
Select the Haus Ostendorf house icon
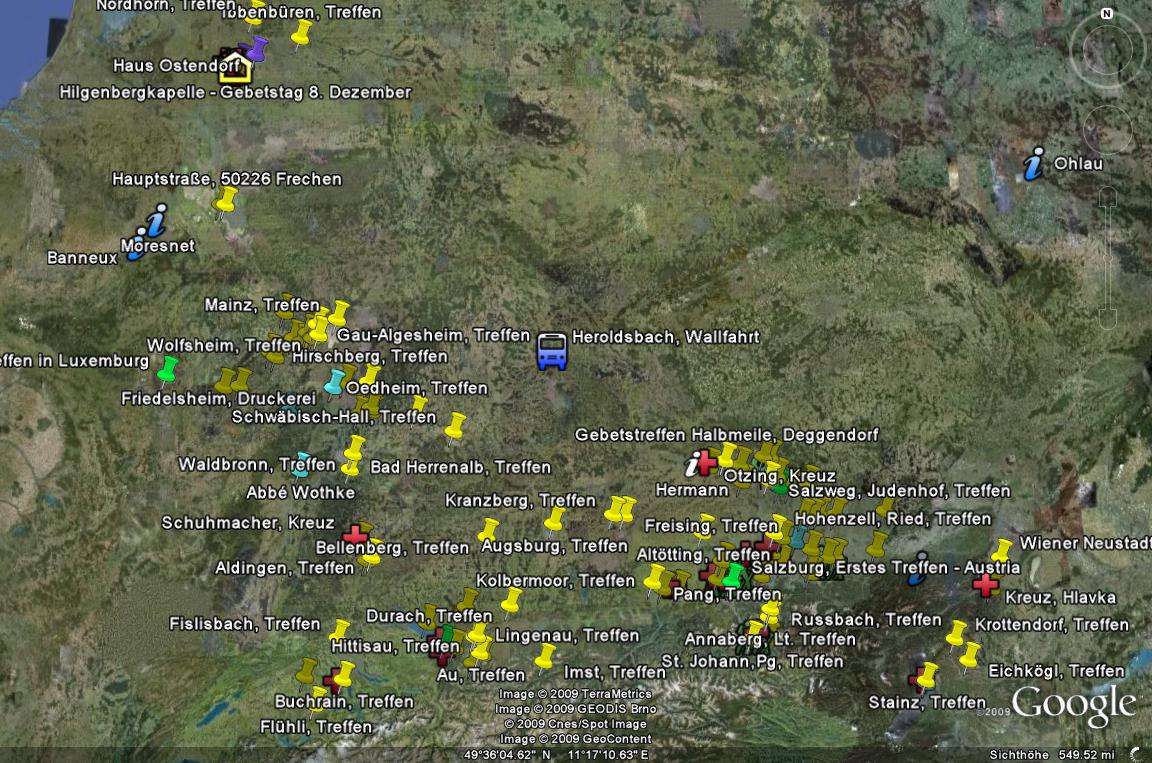(x=235, y=66)
